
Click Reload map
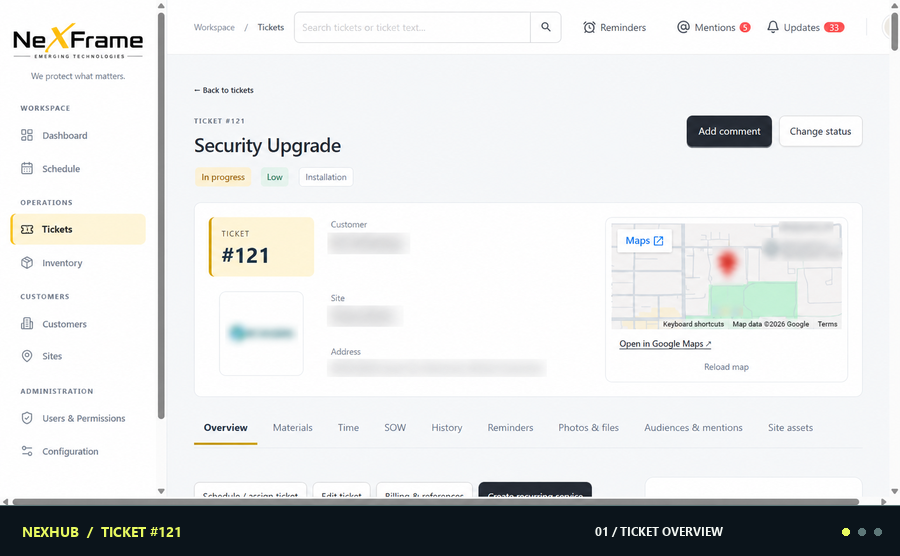726,367
